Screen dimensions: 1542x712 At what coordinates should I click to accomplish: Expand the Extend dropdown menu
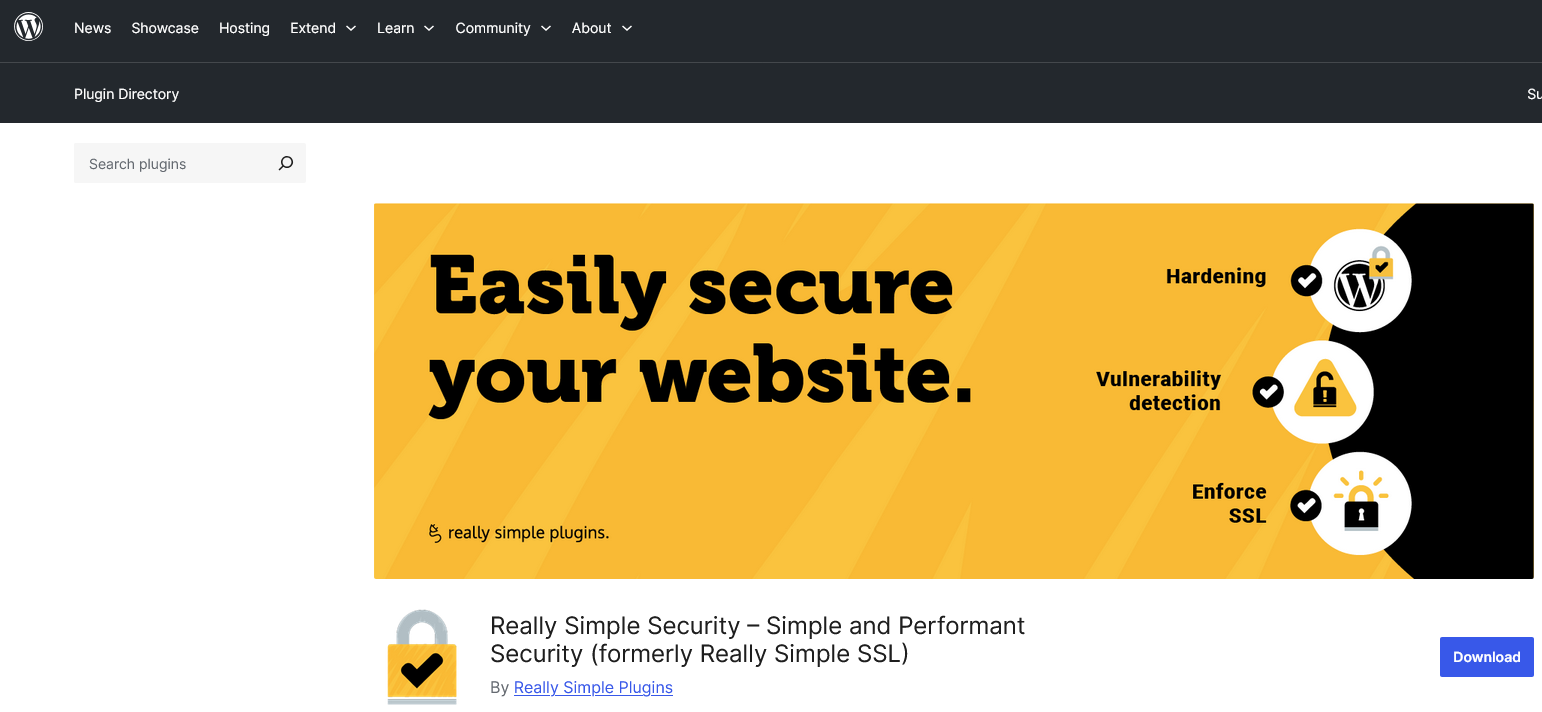click(323, 28)
